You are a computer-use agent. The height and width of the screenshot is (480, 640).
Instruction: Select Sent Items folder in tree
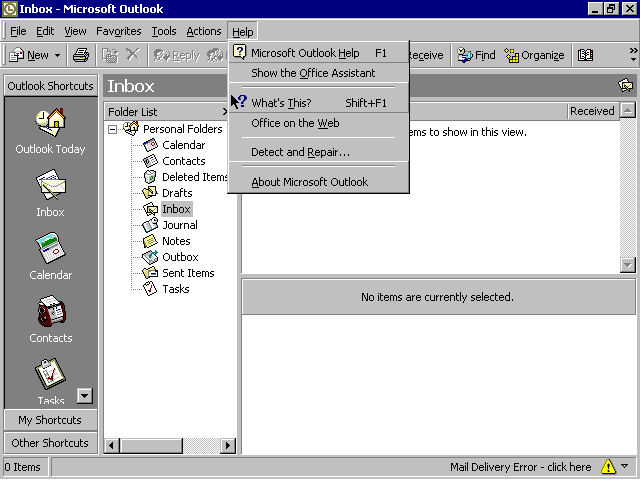pyautogui.click(x=188, y=273)
